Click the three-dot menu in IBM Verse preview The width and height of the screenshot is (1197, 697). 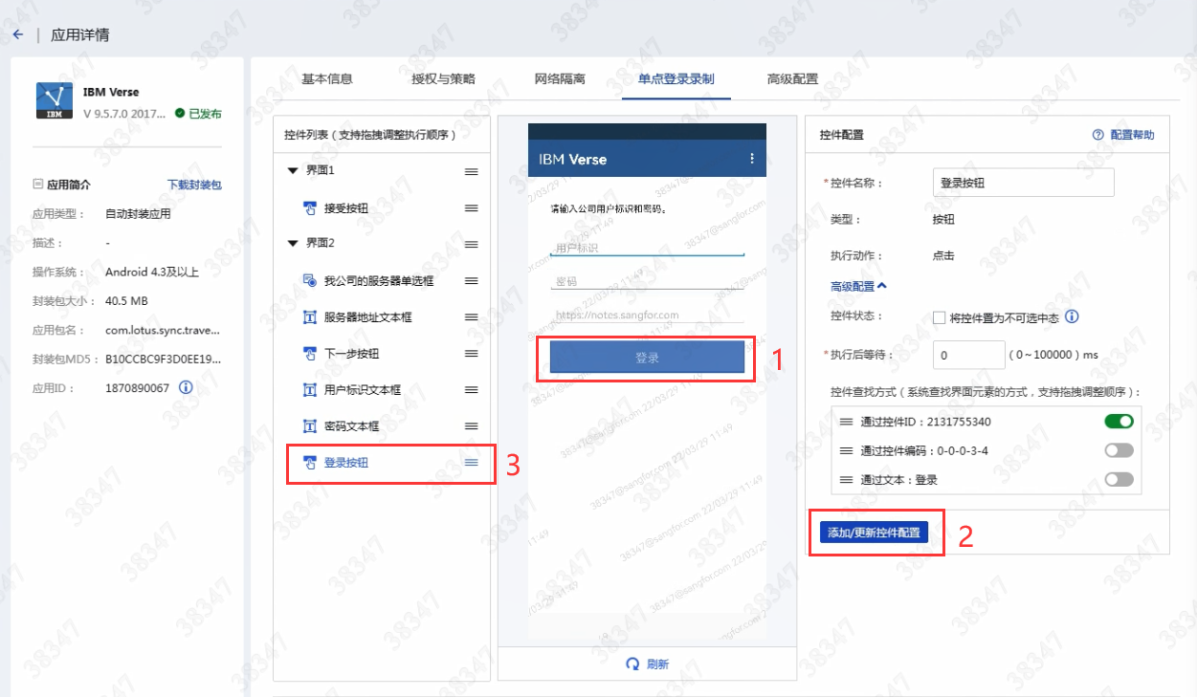[x=752, y=159]
